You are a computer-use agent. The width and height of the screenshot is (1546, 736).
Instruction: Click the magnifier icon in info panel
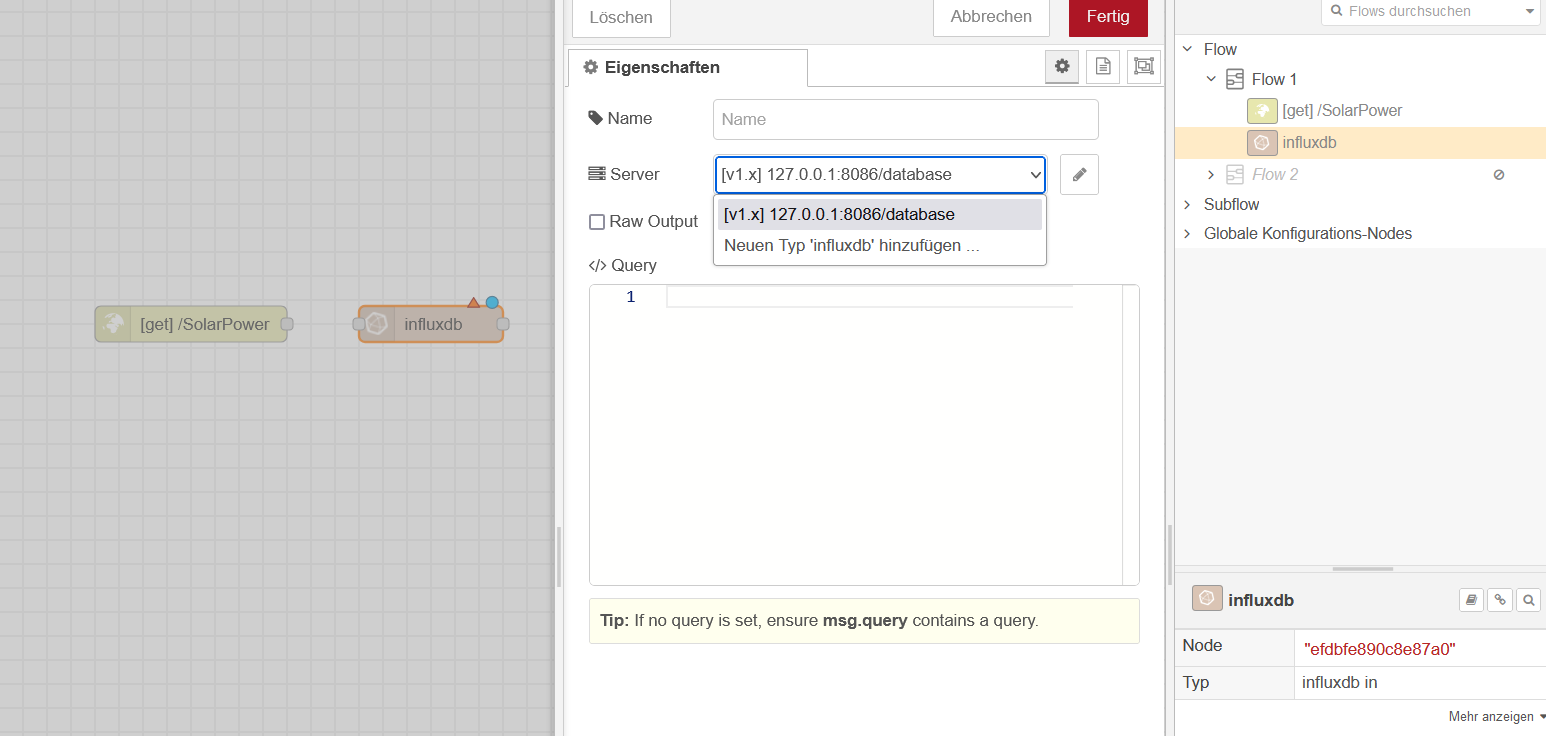(1528, 600)
